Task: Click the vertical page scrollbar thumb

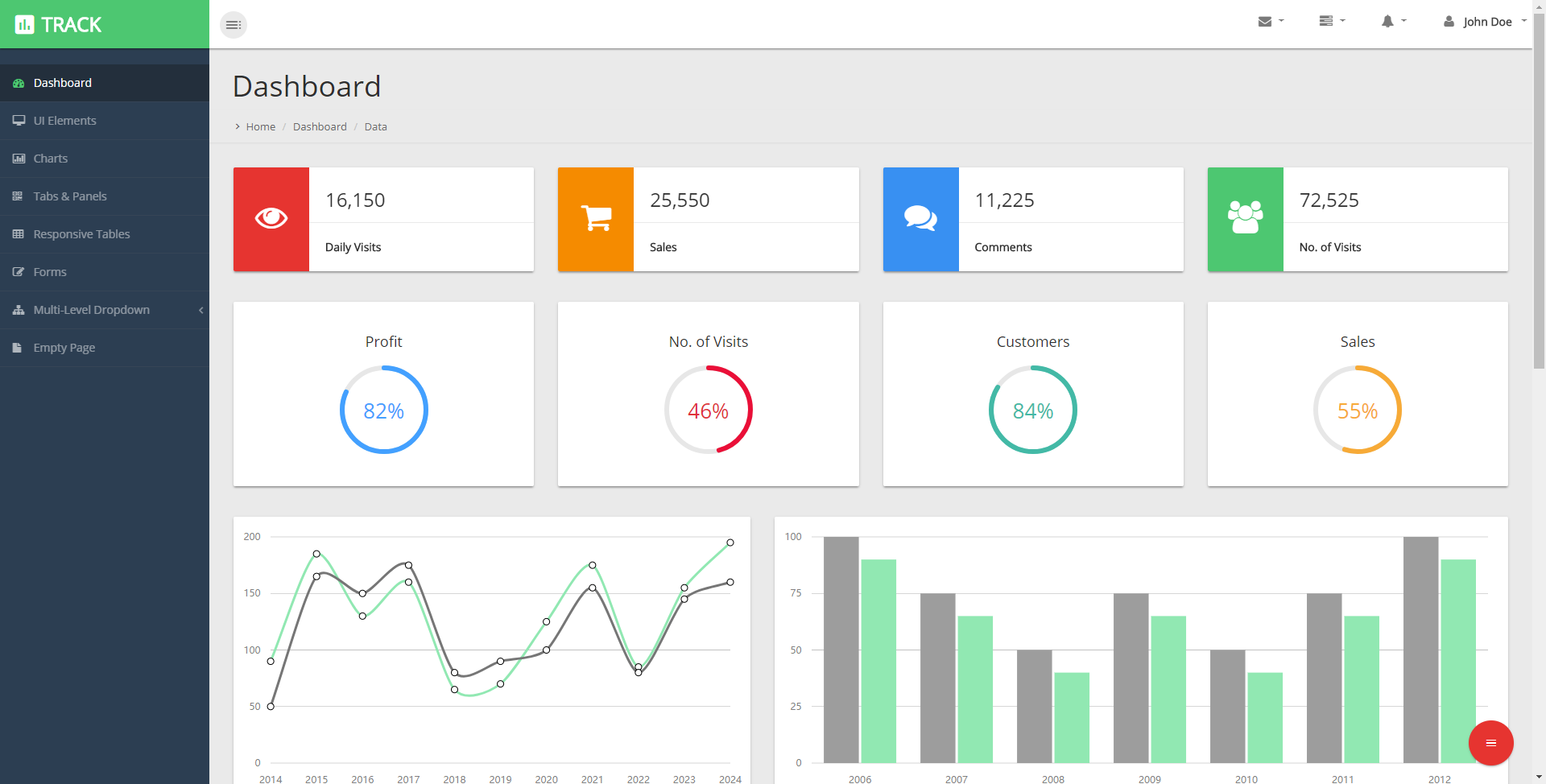Action: (1539, 190)
